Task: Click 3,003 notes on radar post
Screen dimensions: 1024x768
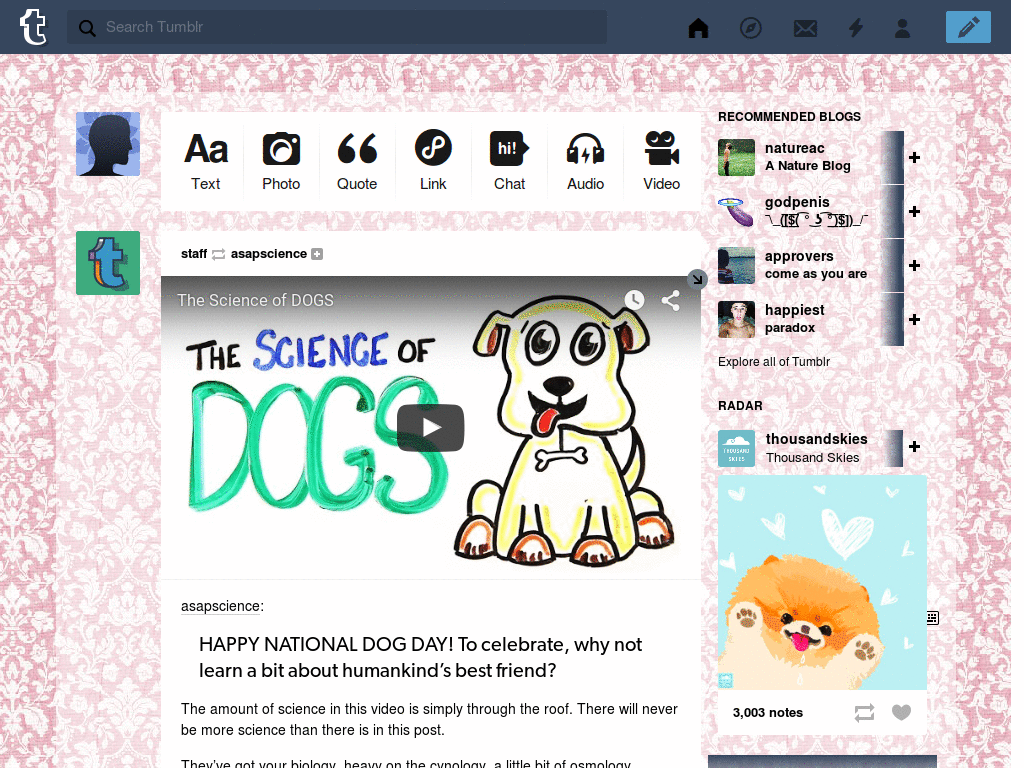Action: (767, 712)
